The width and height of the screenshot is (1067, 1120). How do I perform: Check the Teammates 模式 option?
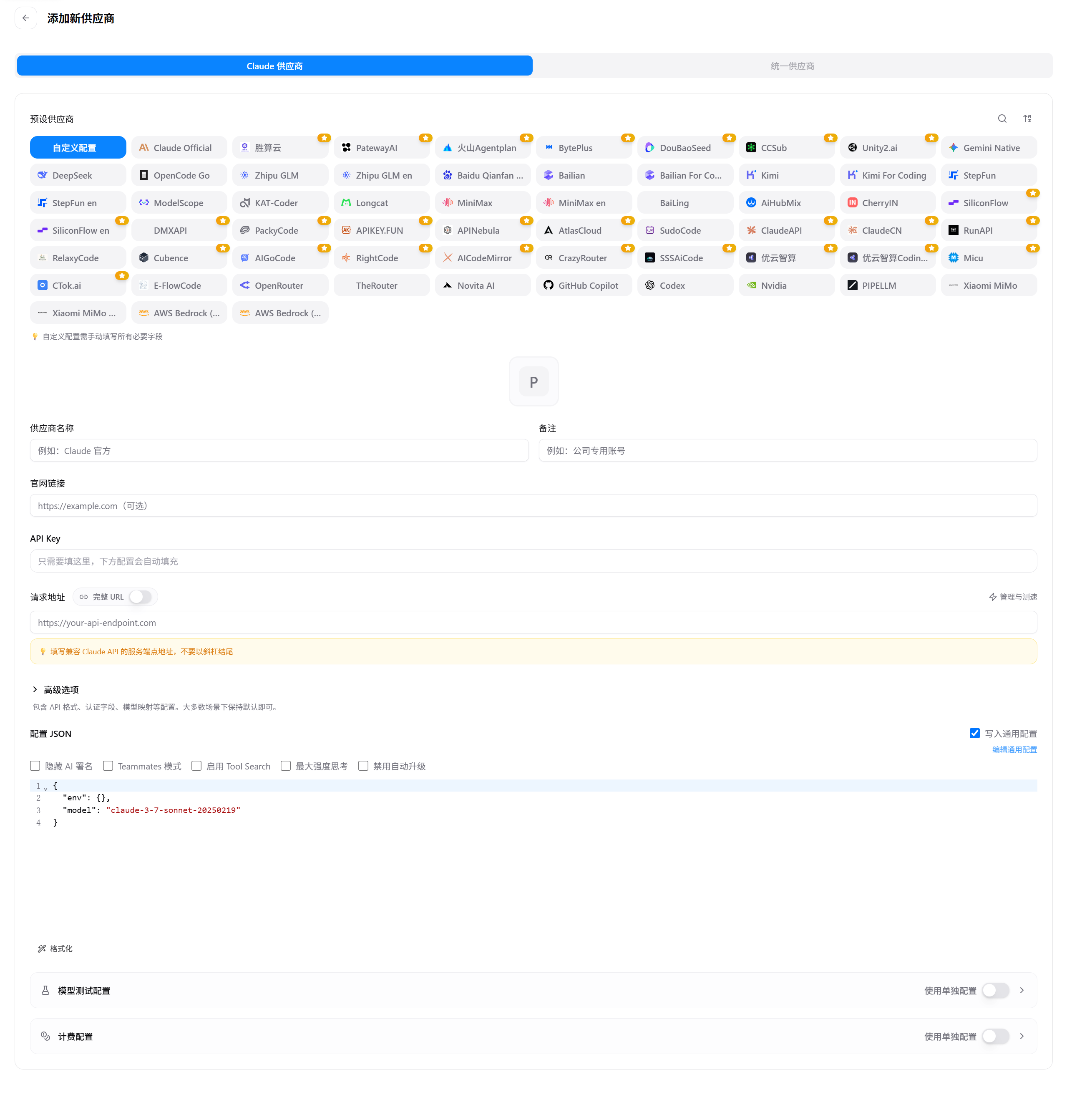(108, 766)
